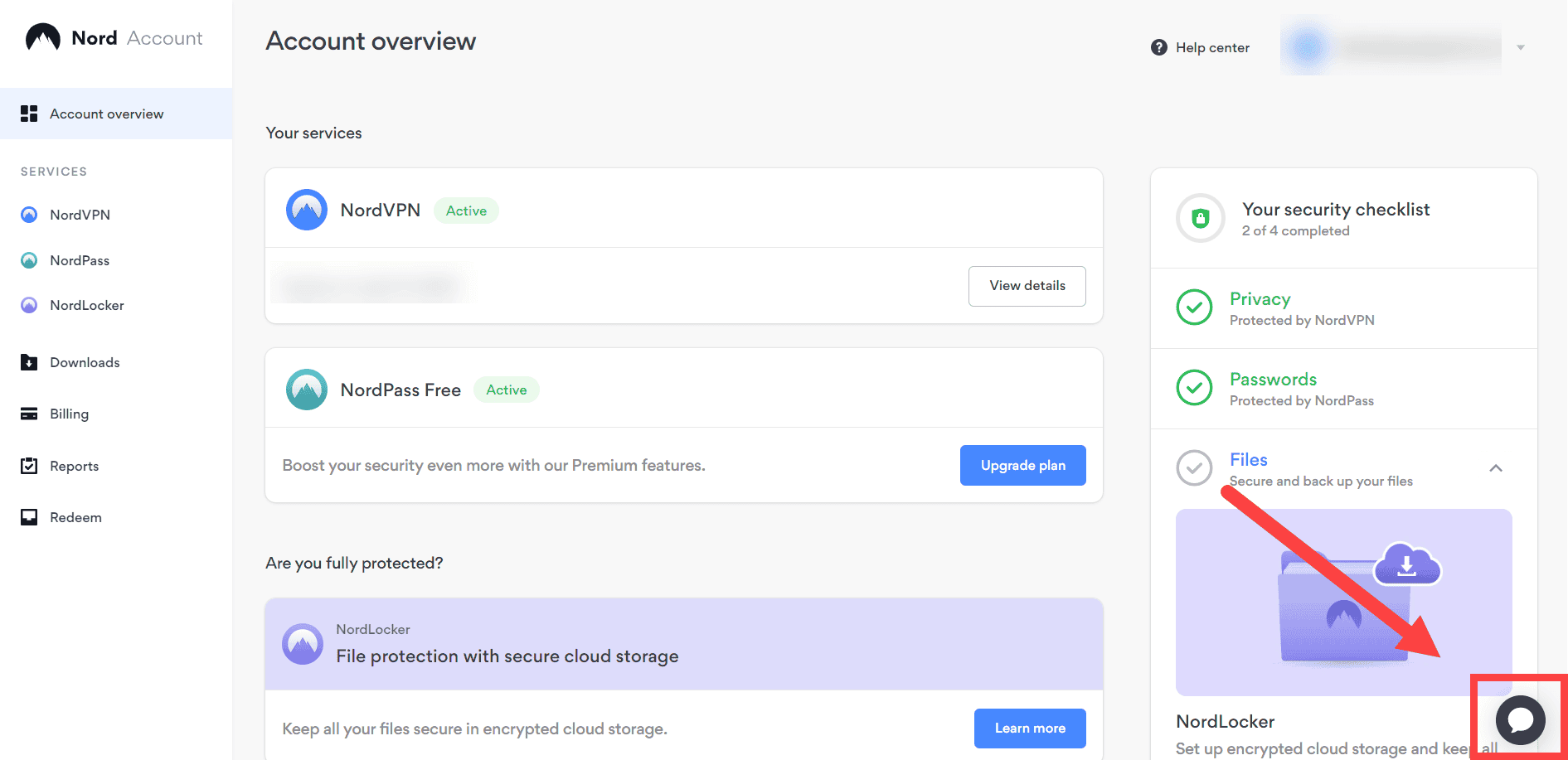
Task: Click the 'Your services' heading
Action: pos(313,133)
